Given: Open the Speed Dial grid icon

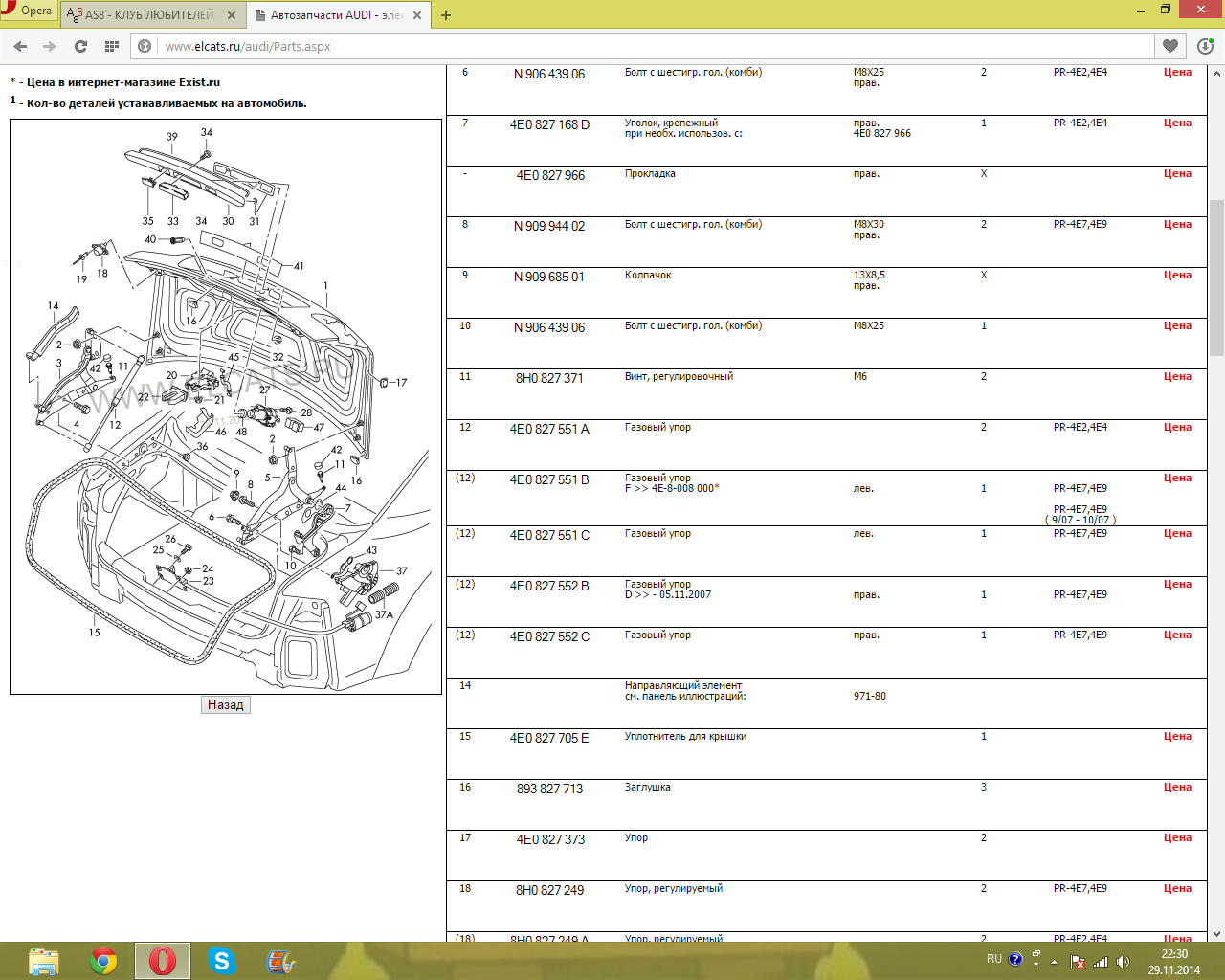Looking at the screenshot, I should pyautogui.click(x=112, y=46).
